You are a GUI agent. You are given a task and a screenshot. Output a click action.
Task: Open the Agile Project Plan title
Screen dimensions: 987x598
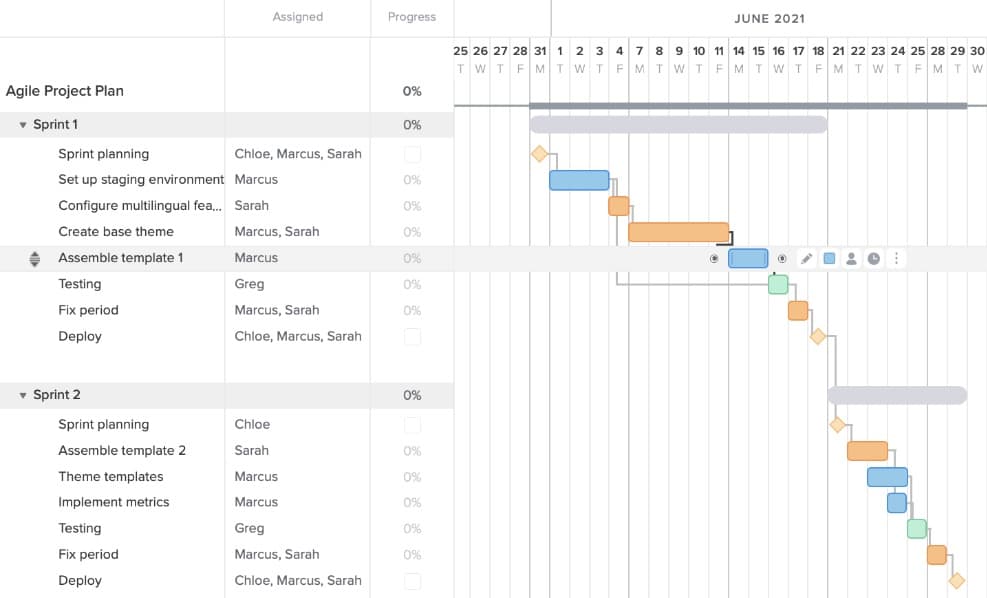[65, 91]
